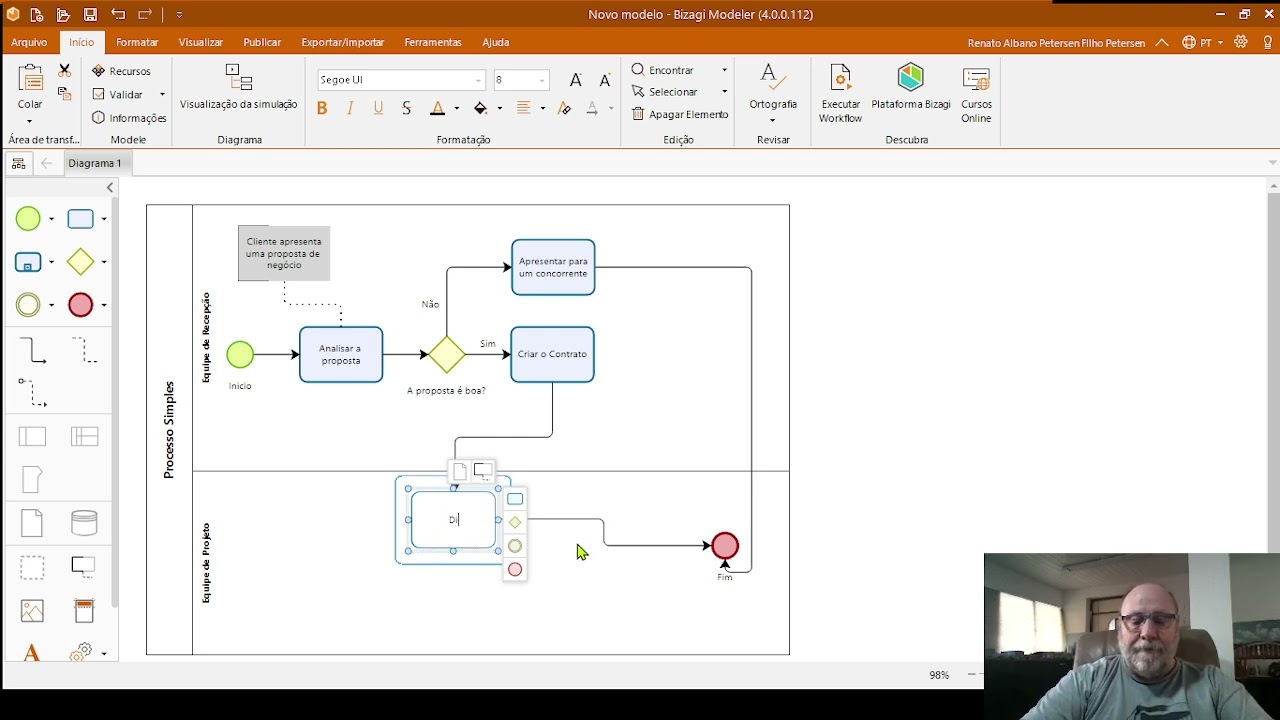Select the Data Store cylinder shape

click(x=84, y=523)
